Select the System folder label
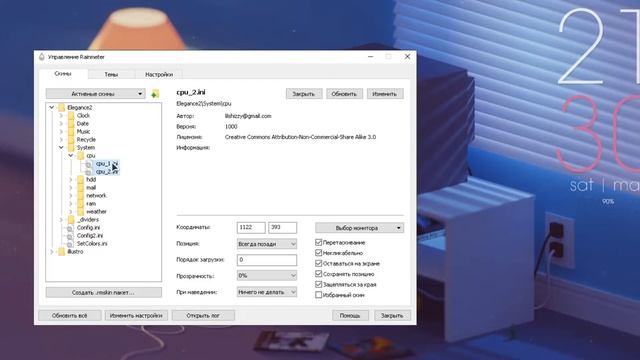The image size is (640, 360). [86, 147]
